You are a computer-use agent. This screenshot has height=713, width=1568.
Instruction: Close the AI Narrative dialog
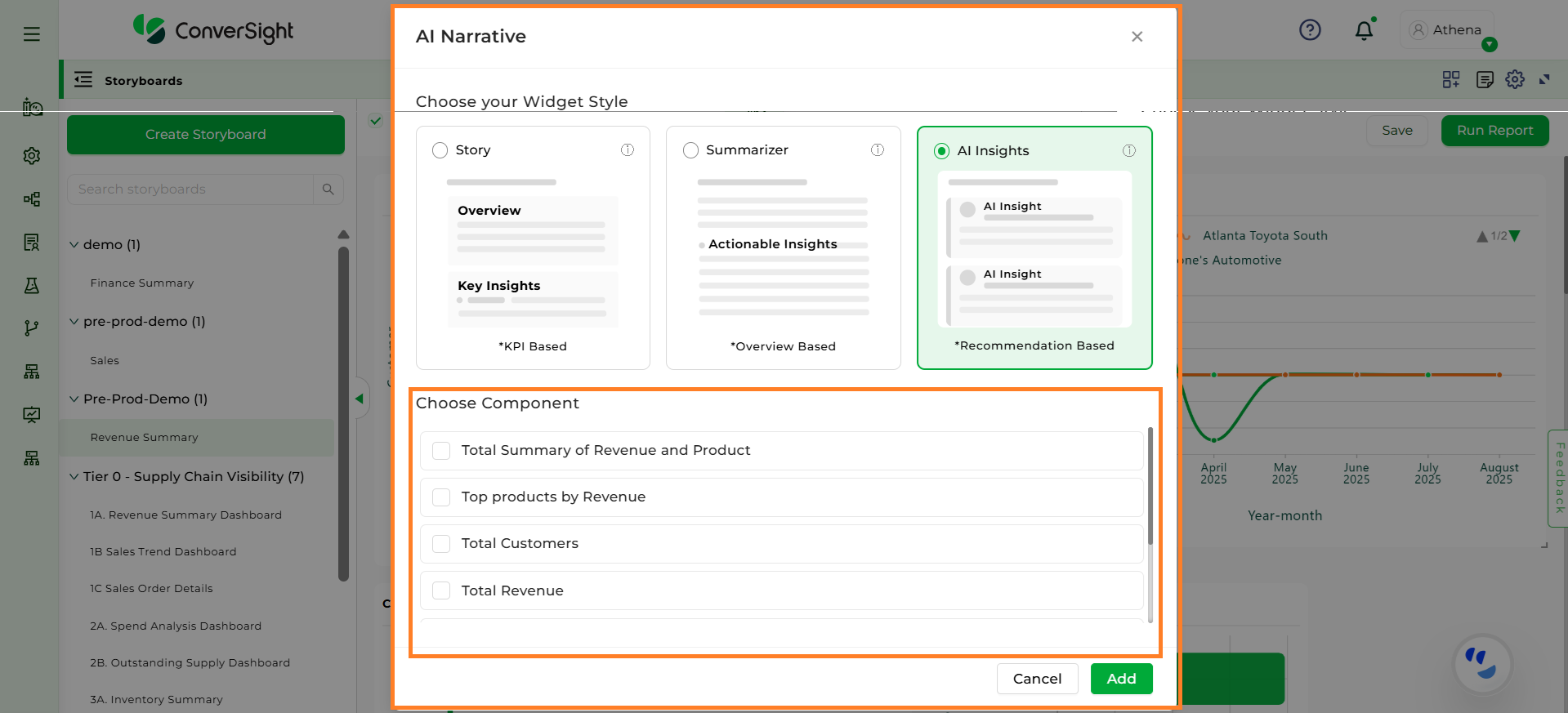(1137, 37)
